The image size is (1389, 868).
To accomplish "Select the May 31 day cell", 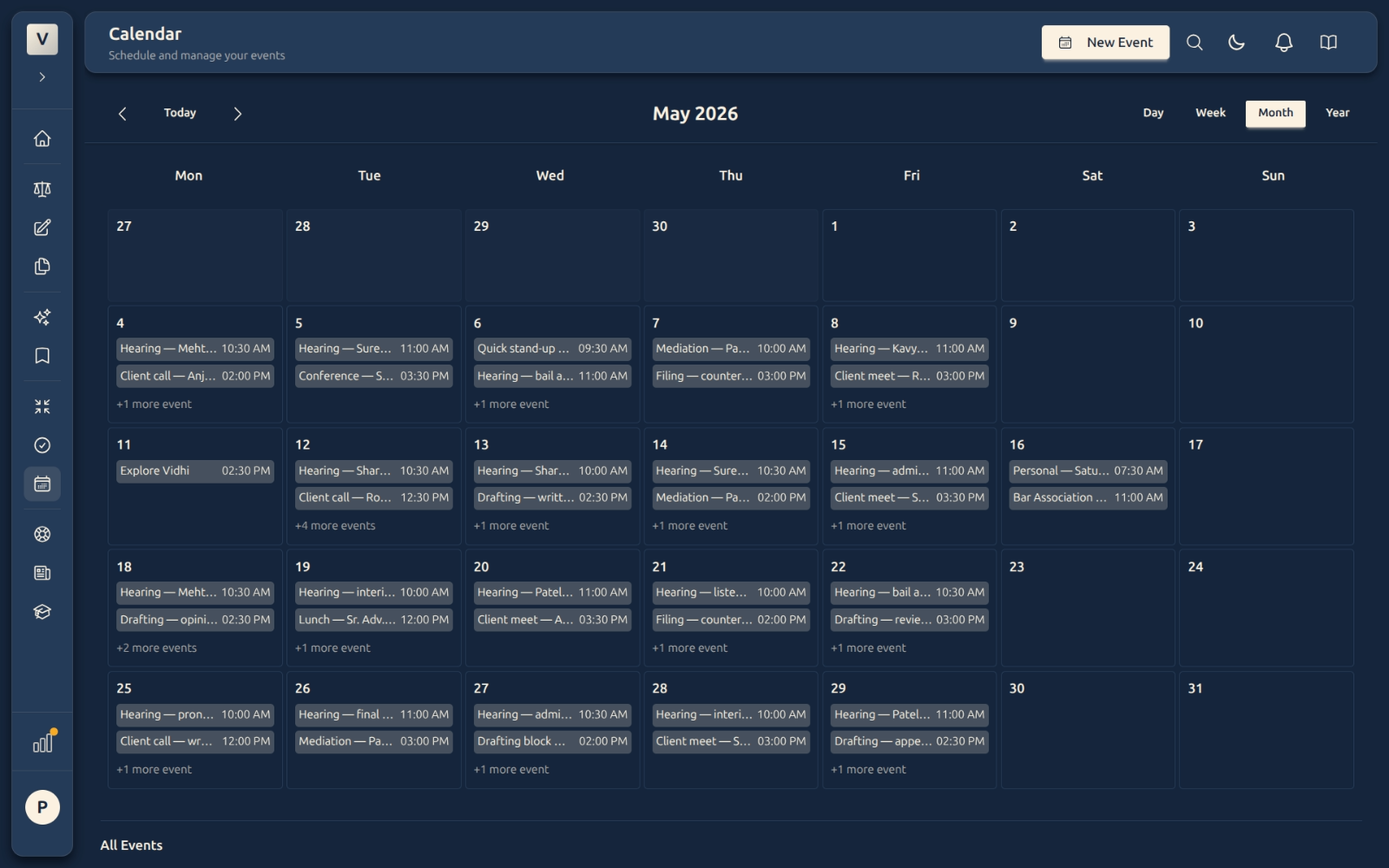I will click(x=1267, y=730).
